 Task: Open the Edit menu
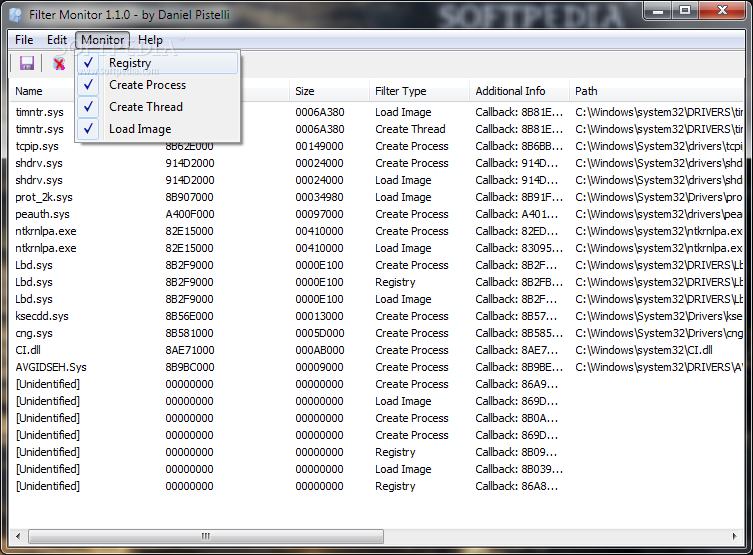tap(57, 40)
